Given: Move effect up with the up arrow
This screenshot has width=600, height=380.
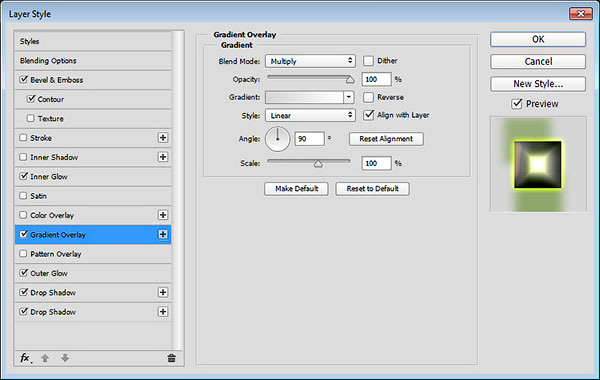Looking at the screenshot, I should (x=45, y=358).
